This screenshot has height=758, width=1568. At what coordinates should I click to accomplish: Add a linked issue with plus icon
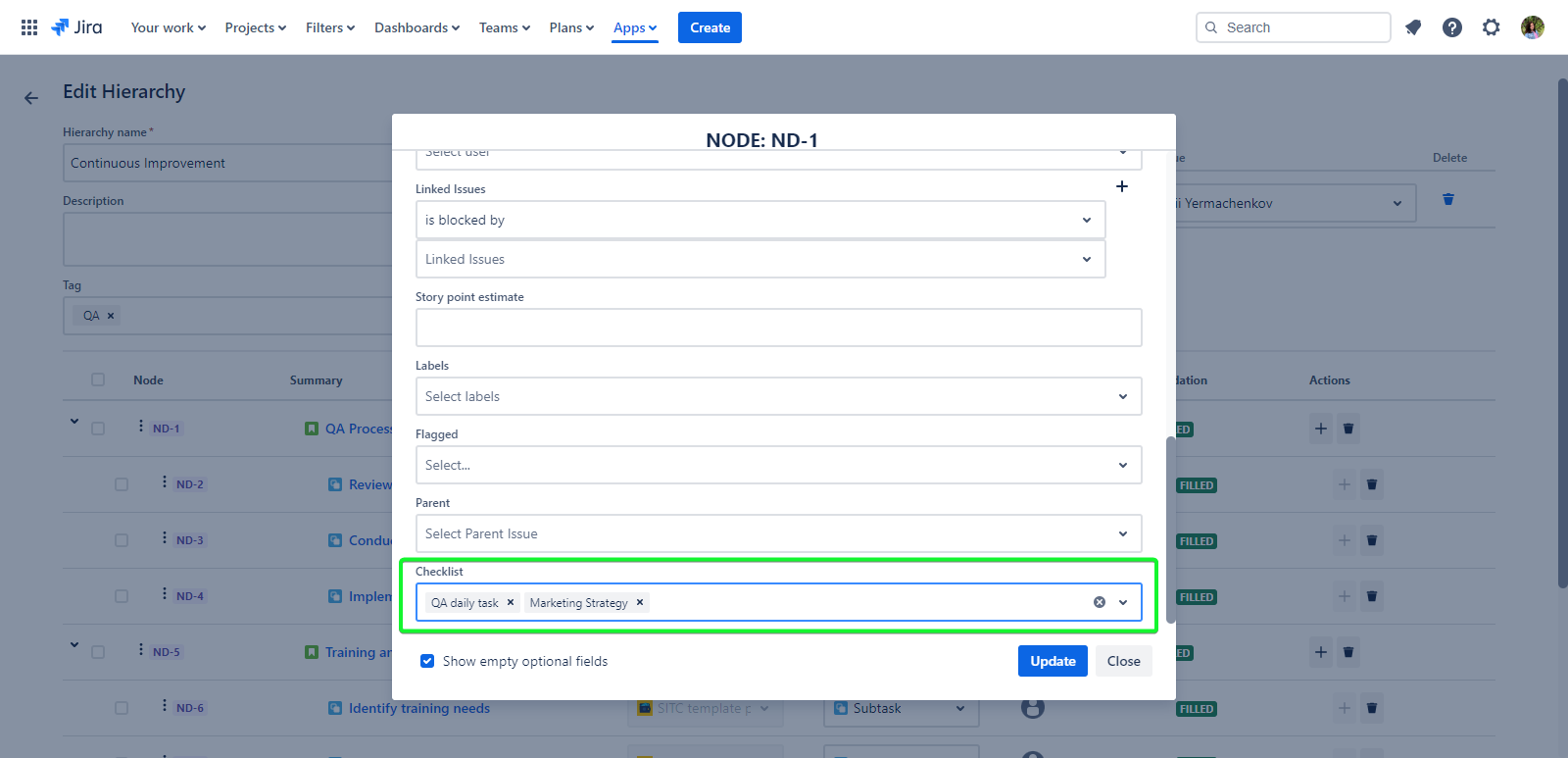tap(1122, 186)
